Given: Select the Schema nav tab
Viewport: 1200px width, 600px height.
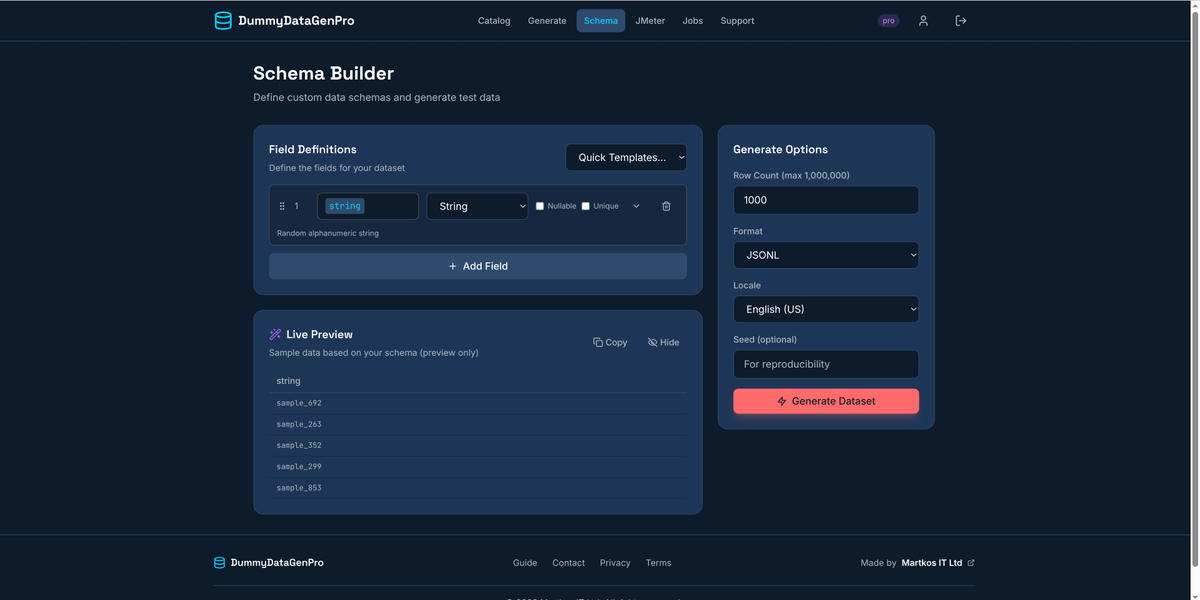Looking at the screenshot, I should point(601,21).
